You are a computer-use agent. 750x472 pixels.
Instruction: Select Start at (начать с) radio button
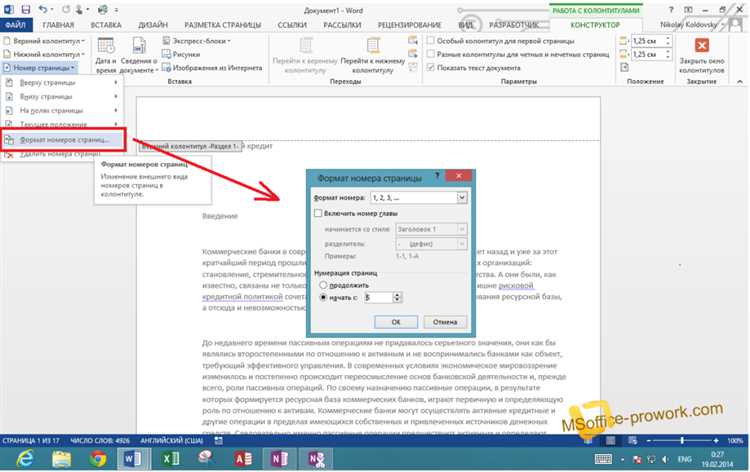point(323,297)
